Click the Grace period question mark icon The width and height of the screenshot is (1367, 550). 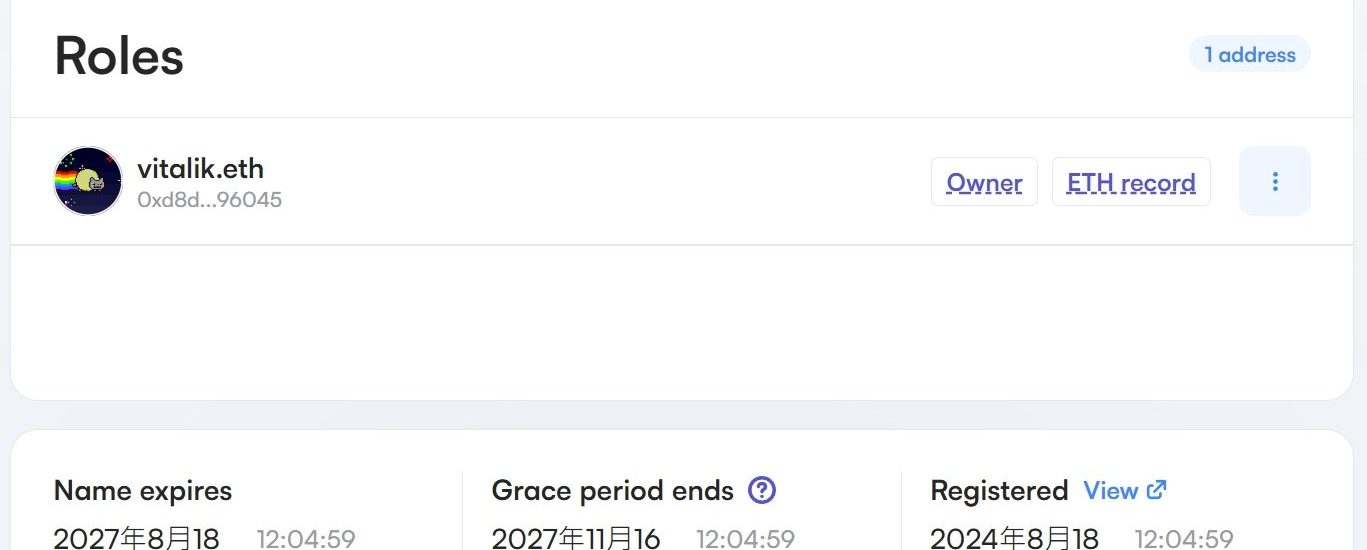click(762, 490)
